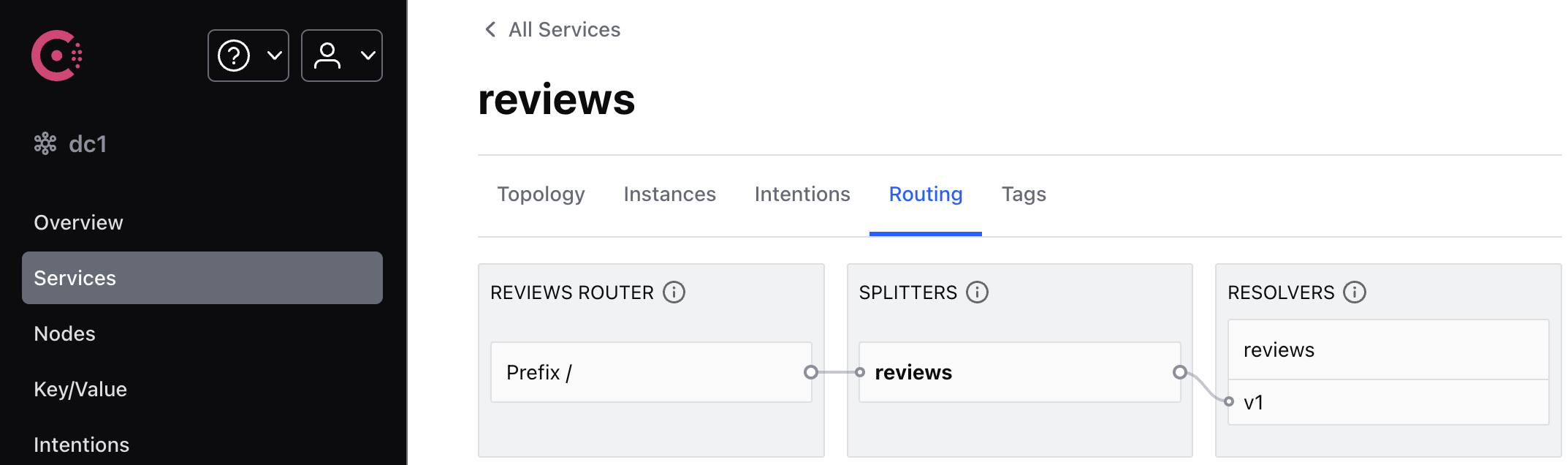The image size is (1568, 465).
Task: Click the Consul logo icon
Action: 56,56
